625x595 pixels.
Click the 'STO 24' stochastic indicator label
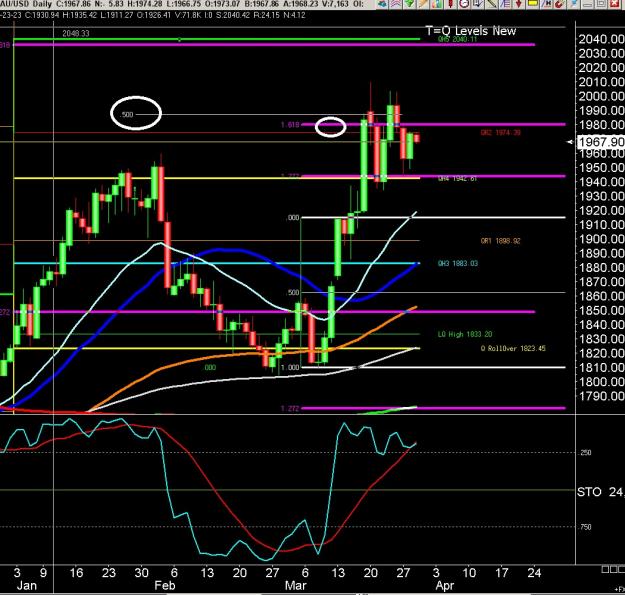point(601,492)
